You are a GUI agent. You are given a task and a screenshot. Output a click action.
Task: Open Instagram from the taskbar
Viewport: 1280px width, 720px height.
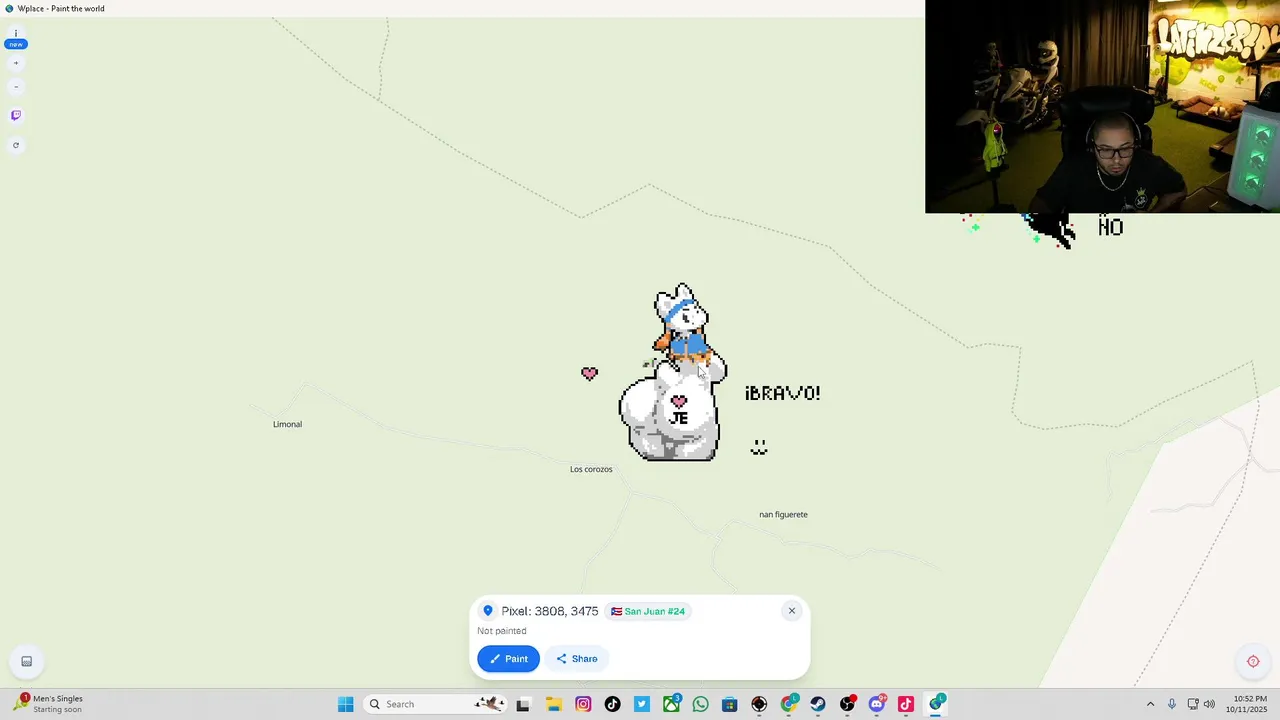pyautogui.click(x=583, y=704)
